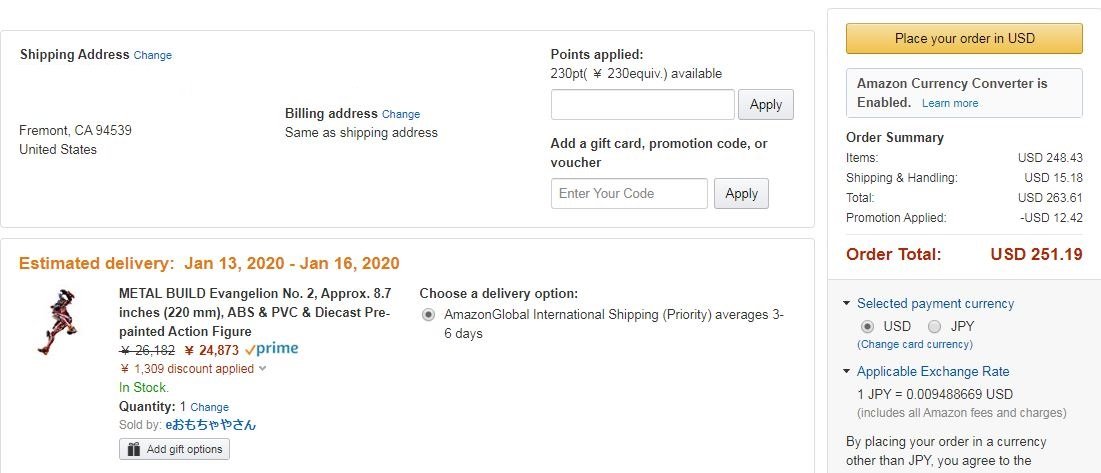1101x473 pixels.
Task: Change the billing address
Action: click(401, 114)
